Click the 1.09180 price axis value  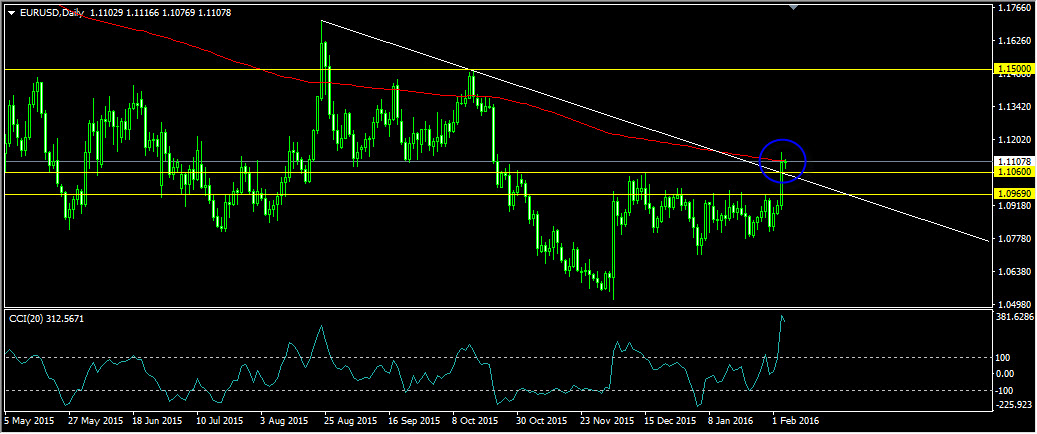[1015, 206]
